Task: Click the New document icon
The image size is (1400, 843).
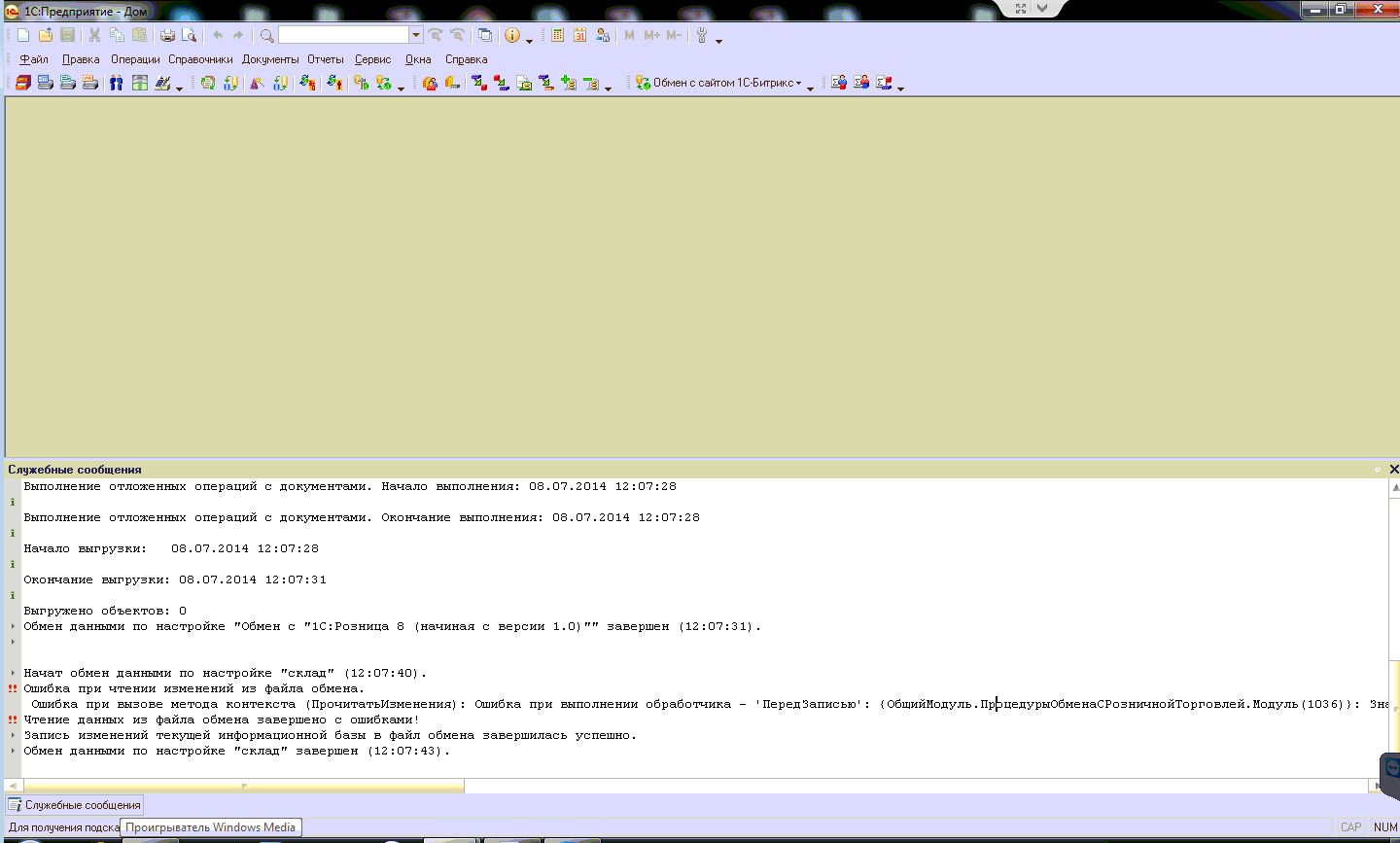Action: (23, 35)
